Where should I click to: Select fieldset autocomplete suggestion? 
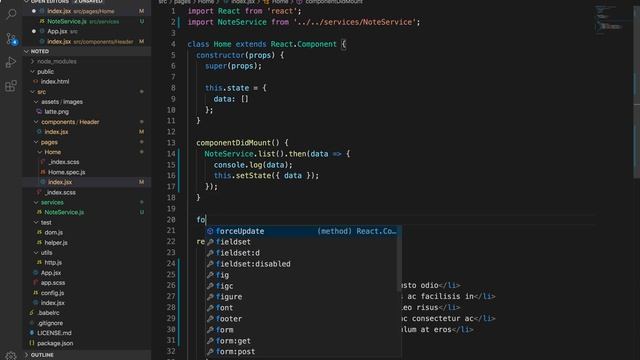tap(303, 242)
